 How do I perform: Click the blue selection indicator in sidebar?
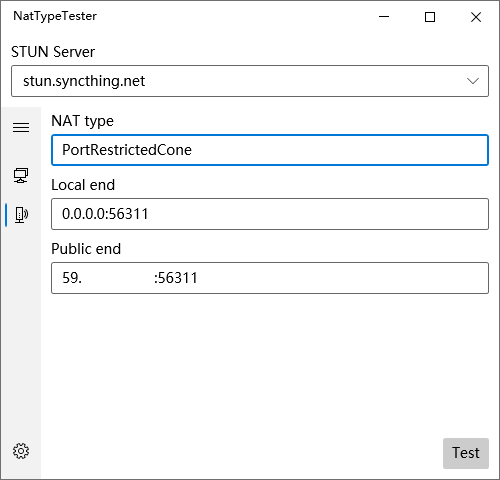pos(6,214)
